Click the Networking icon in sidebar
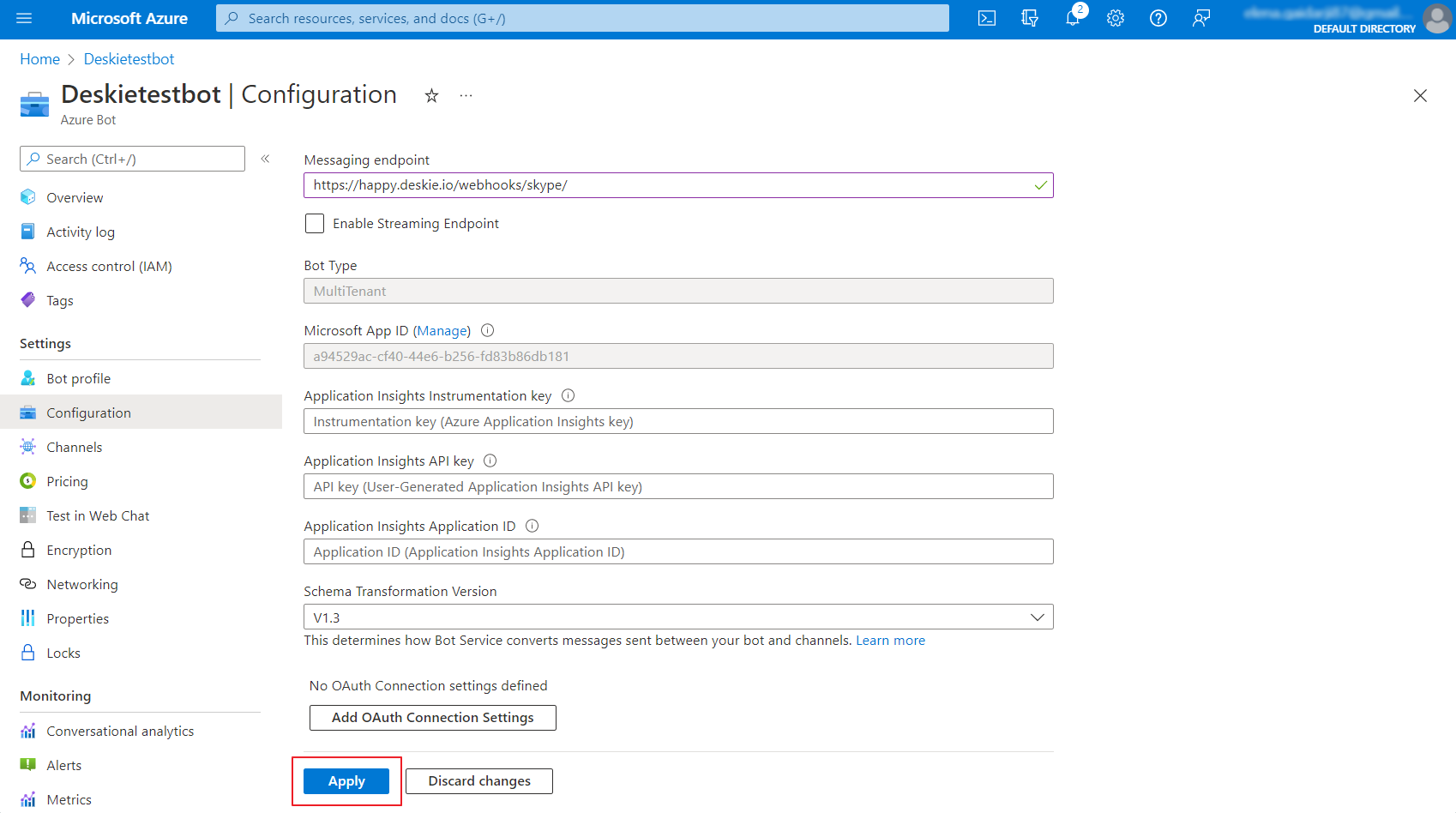The width and height of the screenshot is (1456, 813). click(x=28, y=584)
